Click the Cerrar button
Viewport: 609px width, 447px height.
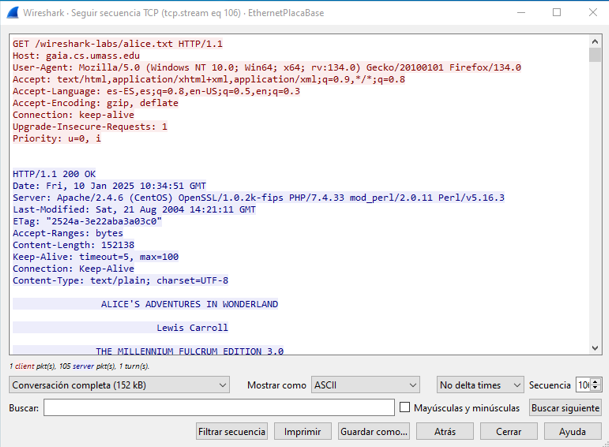click(509, 432)
